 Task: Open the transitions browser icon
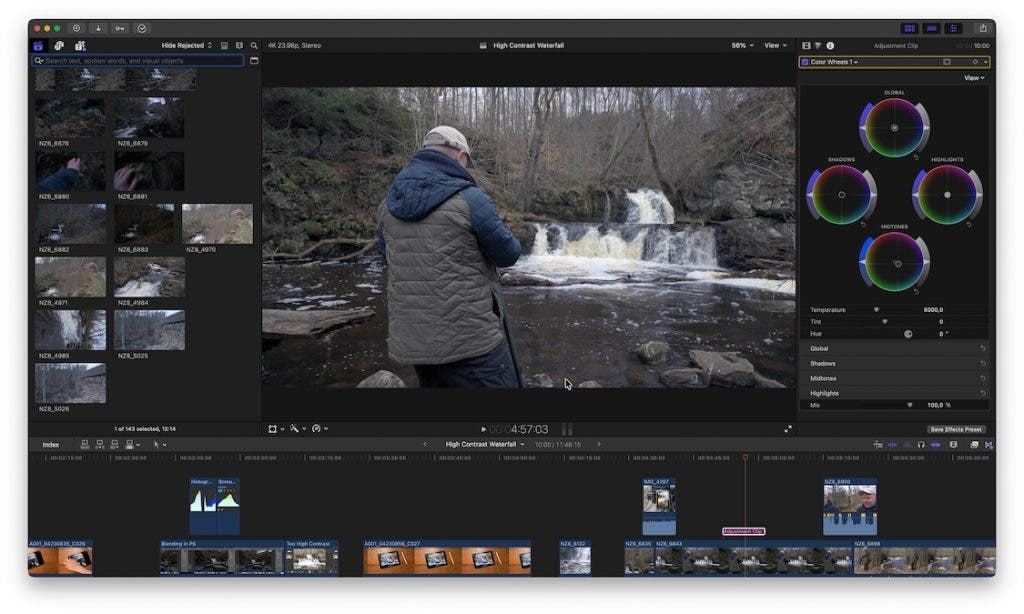tap(989, 445)
